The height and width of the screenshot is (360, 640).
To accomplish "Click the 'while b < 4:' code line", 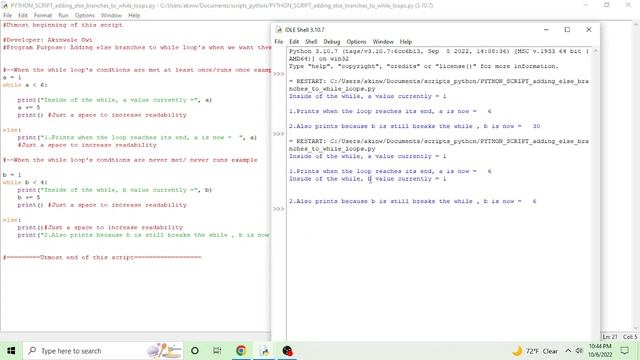I will [25, 182].
